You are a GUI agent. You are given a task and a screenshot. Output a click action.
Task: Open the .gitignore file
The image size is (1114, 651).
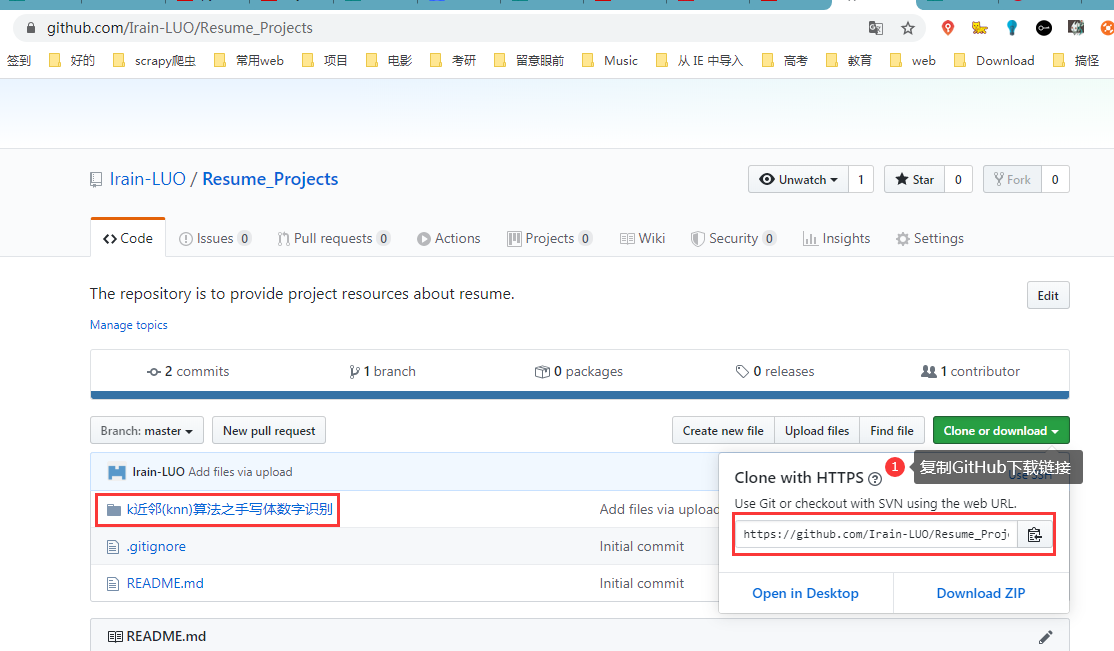(156, 547)
